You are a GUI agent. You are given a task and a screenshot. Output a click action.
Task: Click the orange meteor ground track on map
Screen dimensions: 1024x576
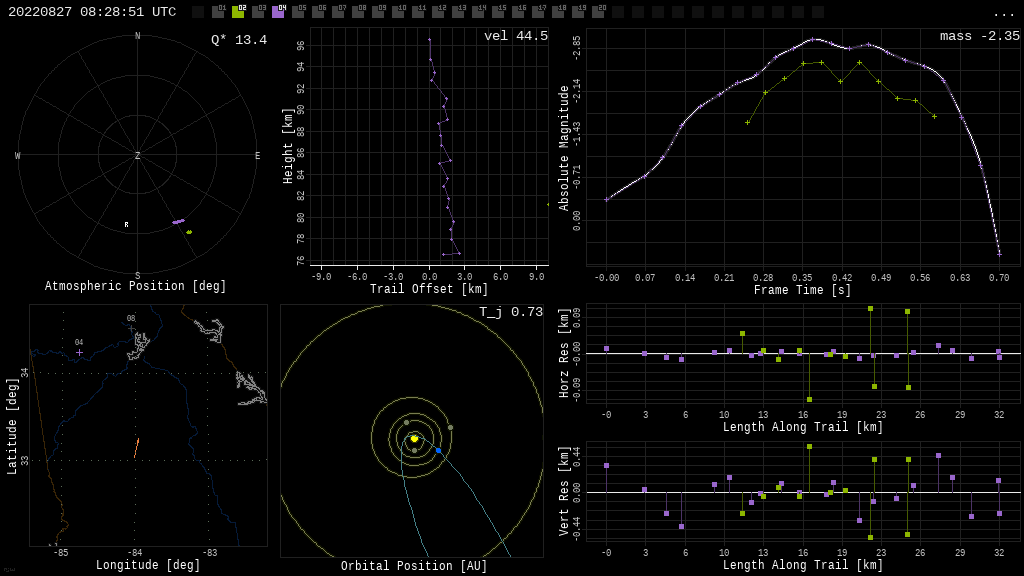tap(136, 448)
